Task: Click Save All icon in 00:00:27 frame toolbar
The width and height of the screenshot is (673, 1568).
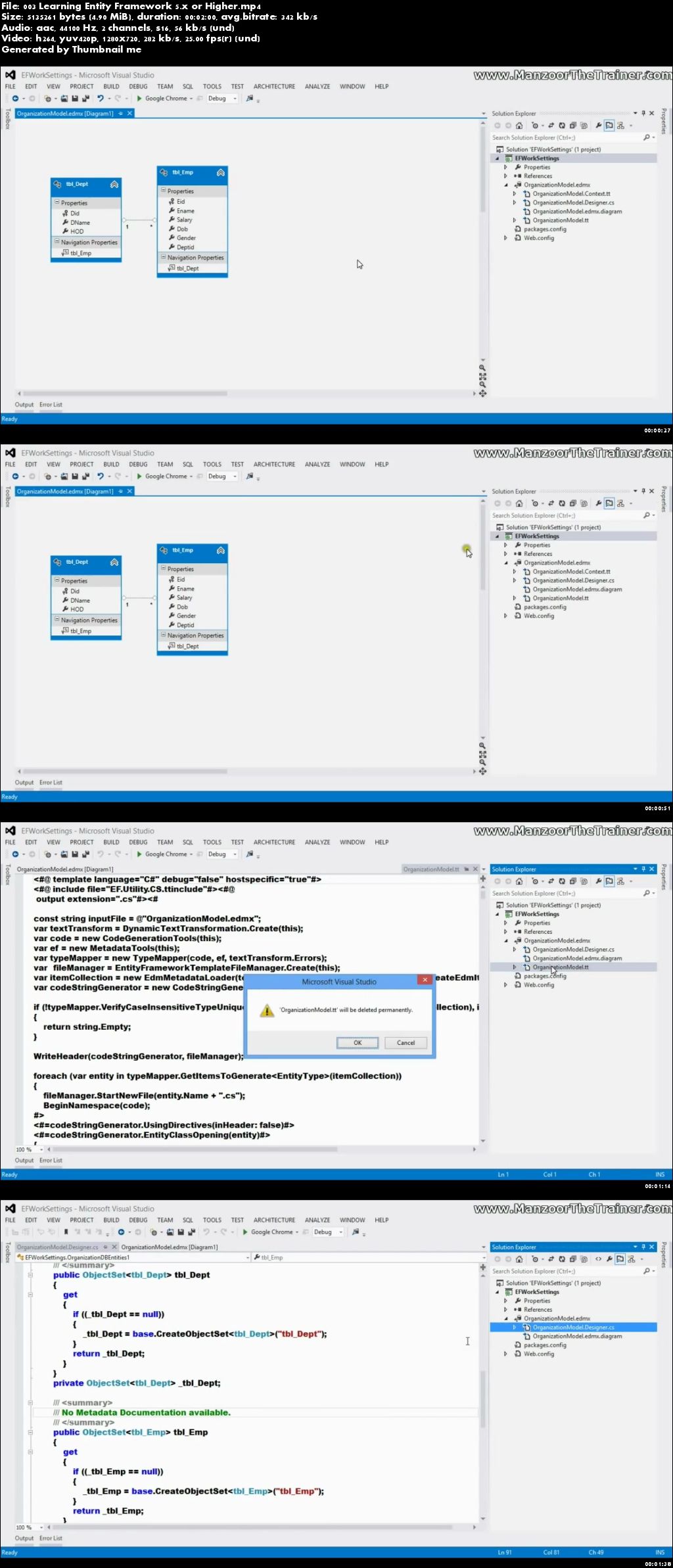Action: pyautogui.click(x=85, y=99)
